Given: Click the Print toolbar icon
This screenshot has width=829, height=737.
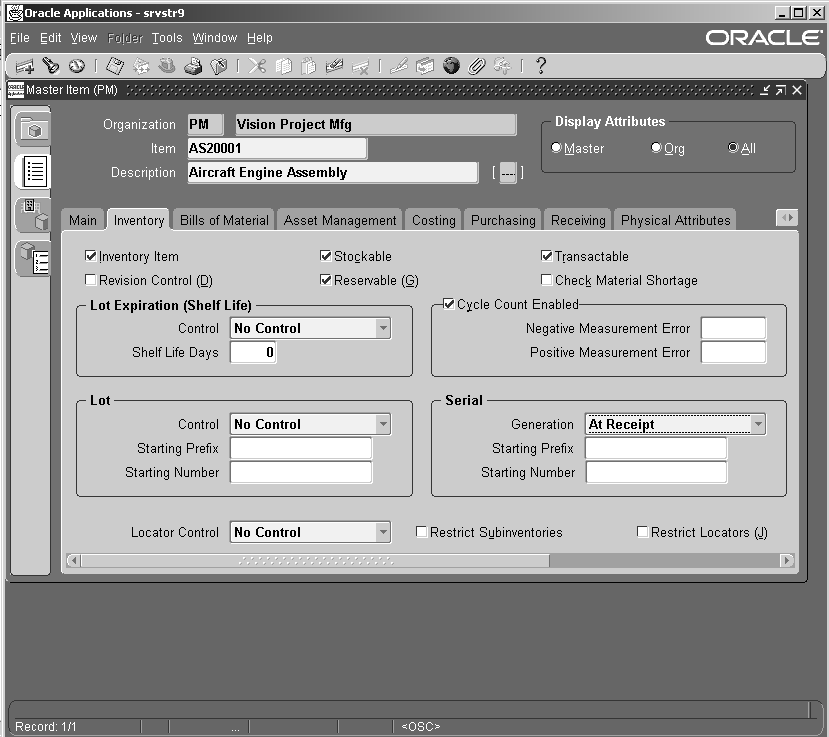Looking at the screenshot, I should 193,66.
